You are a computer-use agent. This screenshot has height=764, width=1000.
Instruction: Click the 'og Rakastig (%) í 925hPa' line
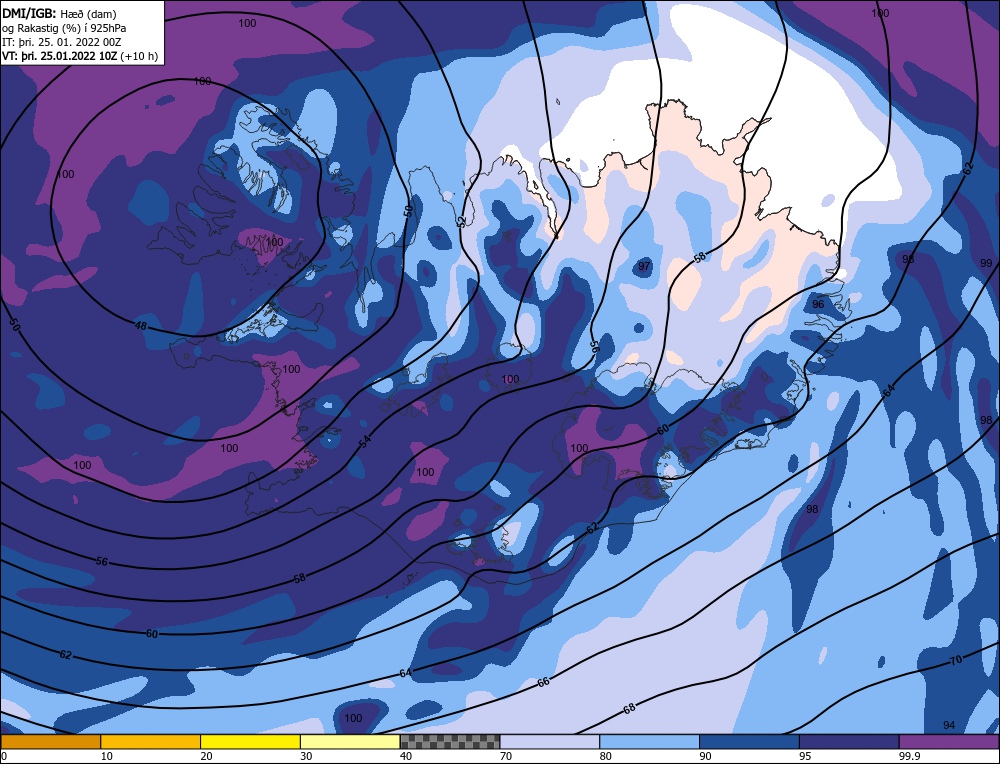64,28
